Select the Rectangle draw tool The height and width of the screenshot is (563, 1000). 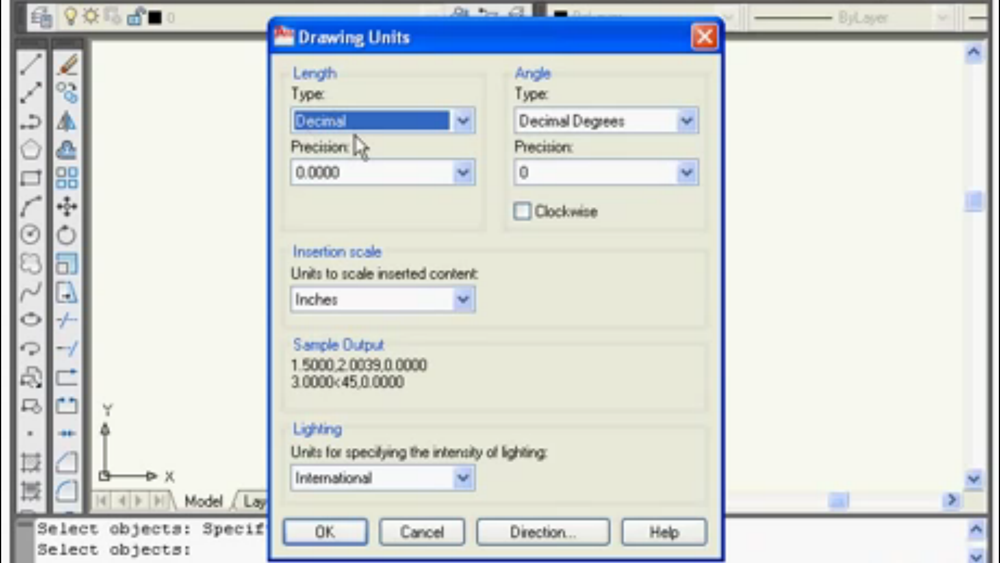tap(31, 178)
